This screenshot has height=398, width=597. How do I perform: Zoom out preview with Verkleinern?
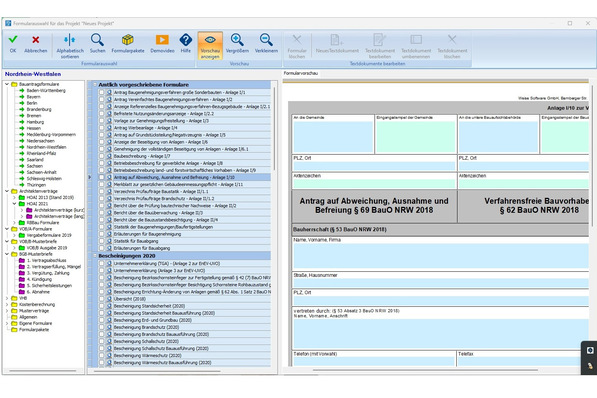(x=266, y=39)
